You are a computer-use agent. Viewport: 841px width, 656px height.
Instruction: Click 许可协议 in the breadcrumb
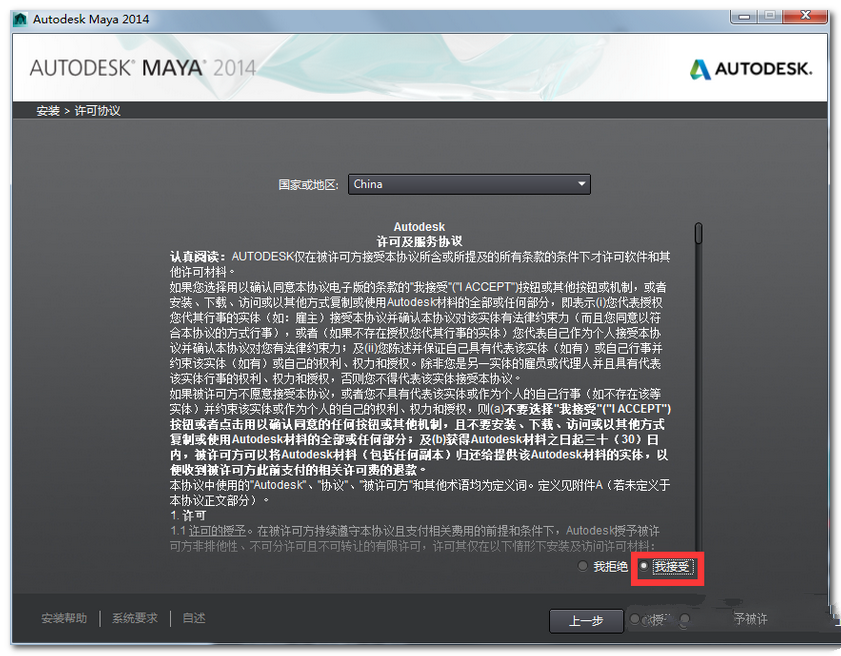(x=98, y=111)
